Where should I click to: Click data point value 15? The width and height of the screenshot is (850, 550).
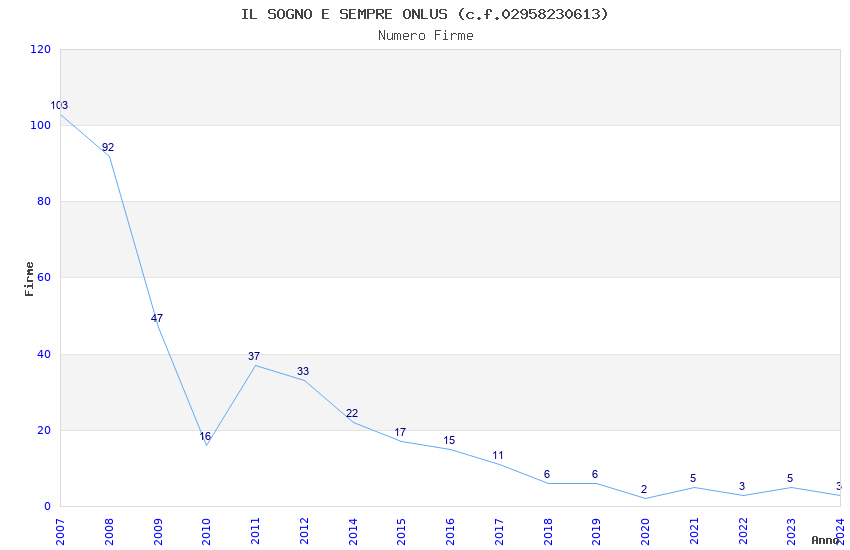coord(449,440)
